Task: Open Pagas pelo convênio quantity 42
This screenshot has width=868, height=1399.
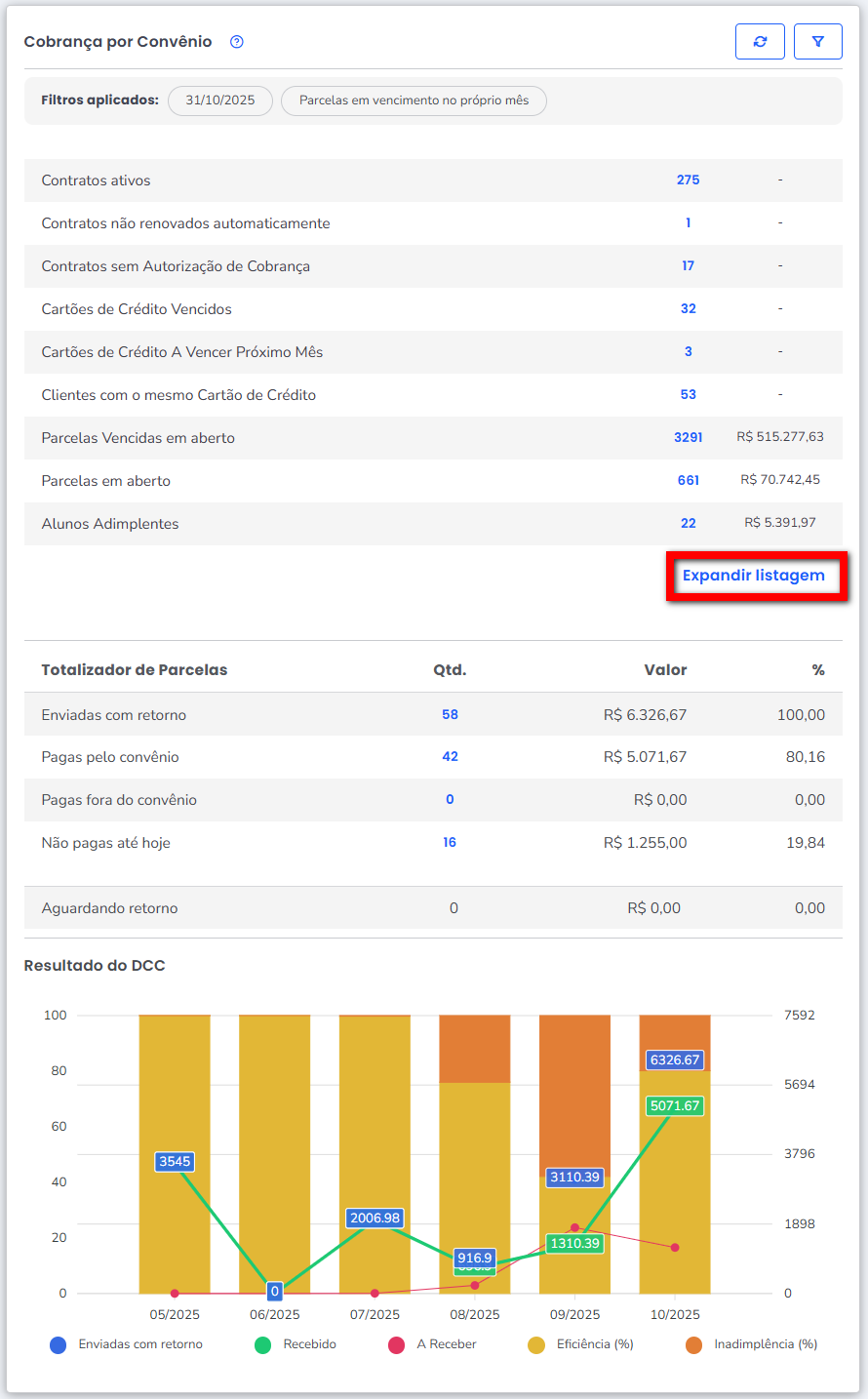Action: pos(450,757)
